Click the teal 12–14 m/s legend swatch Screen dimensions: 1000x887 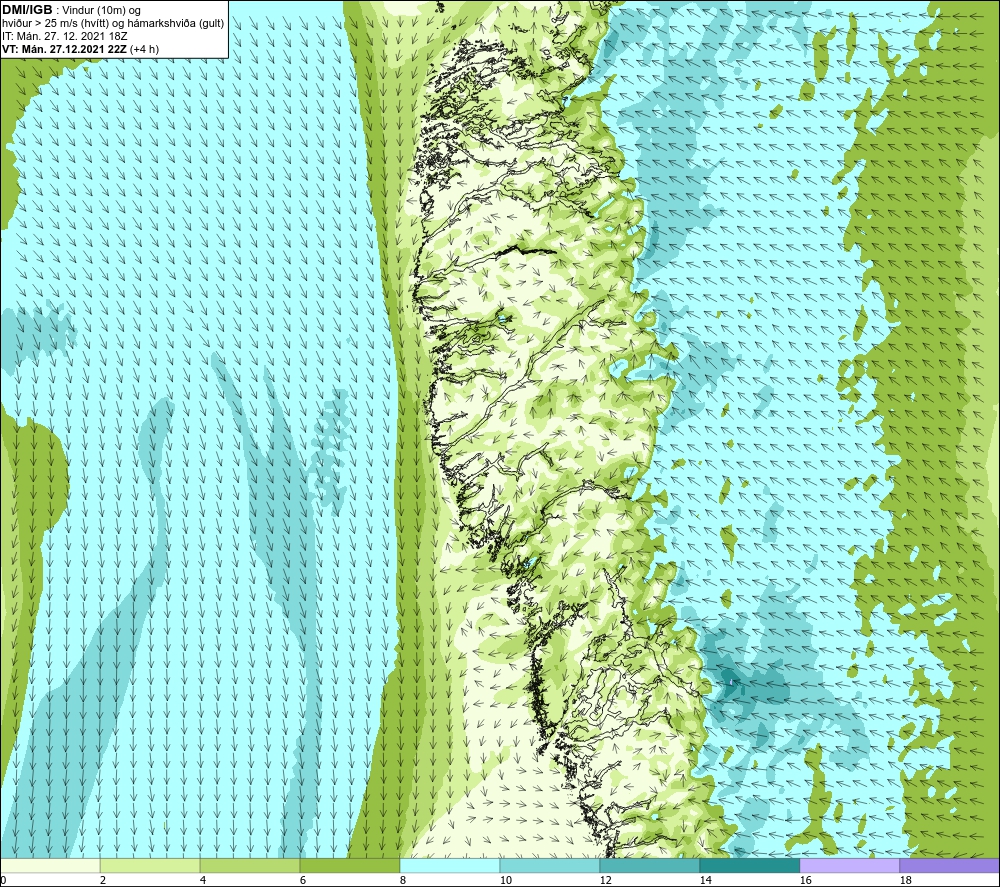(649, 865)
